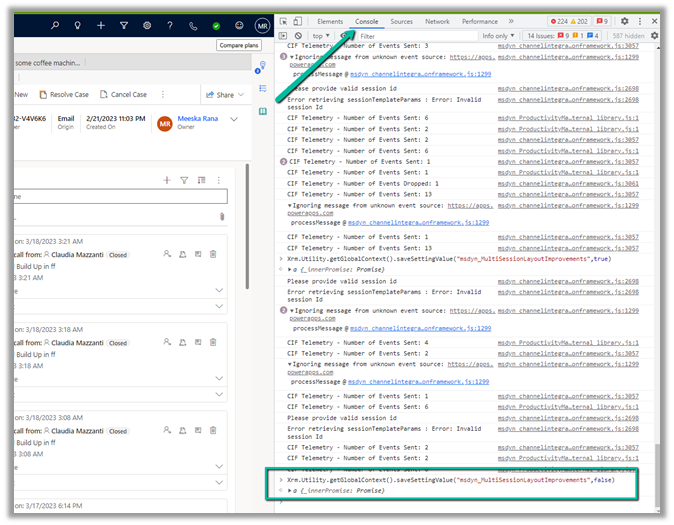
Task: Click the lightbulb icon in the top bar
Action: click(x=77, y=25)
